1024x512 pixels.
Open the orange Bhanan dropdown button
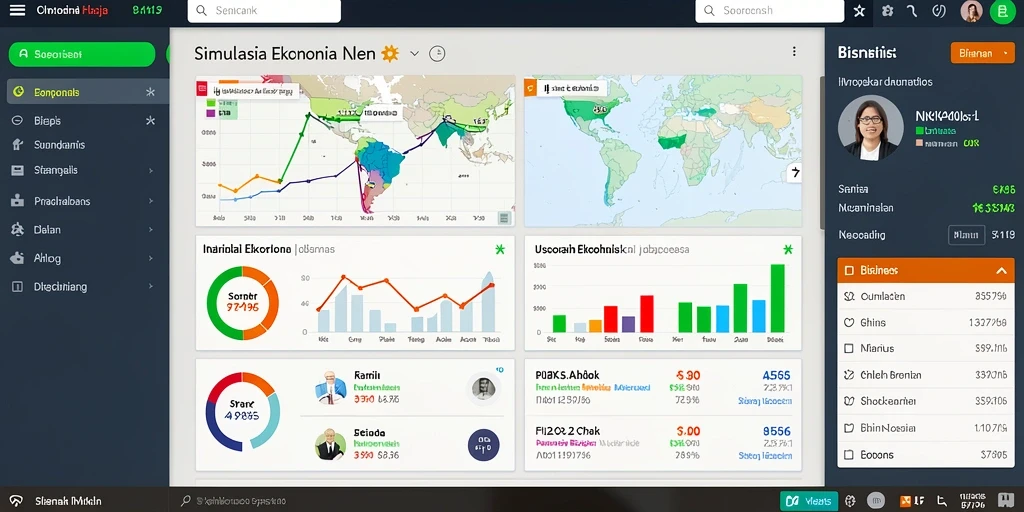point(982,53)
